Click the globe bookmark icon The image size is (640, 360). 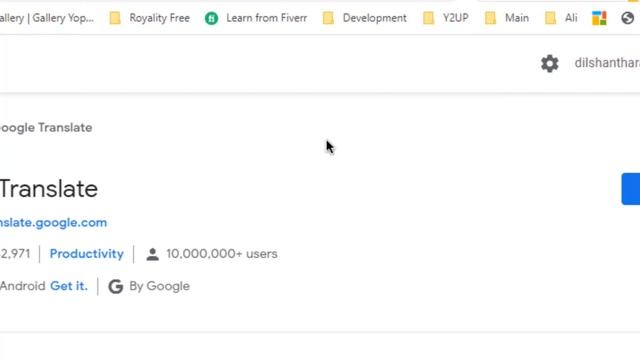click(x=627, y=18)
